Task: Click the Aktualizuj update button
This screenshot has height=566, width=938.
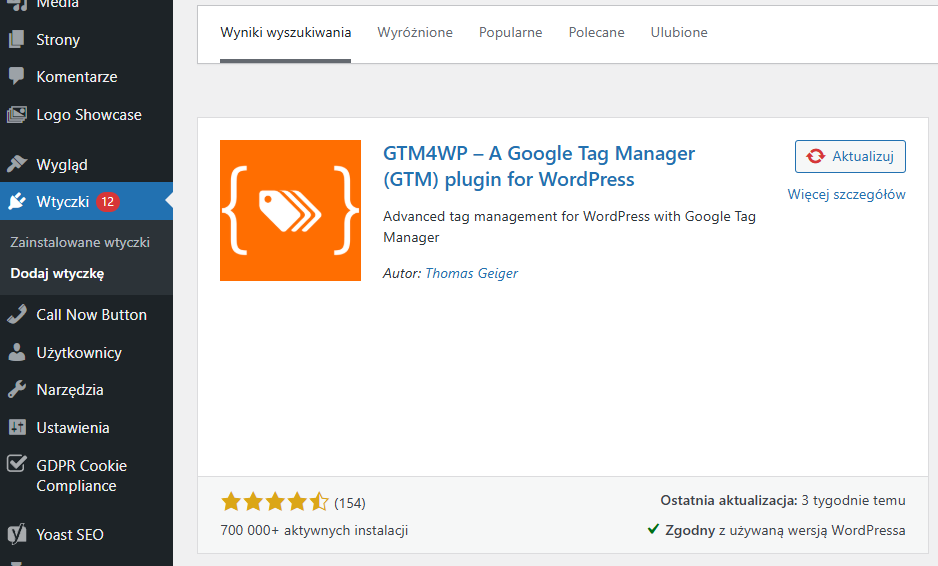Action: [850, 156]
